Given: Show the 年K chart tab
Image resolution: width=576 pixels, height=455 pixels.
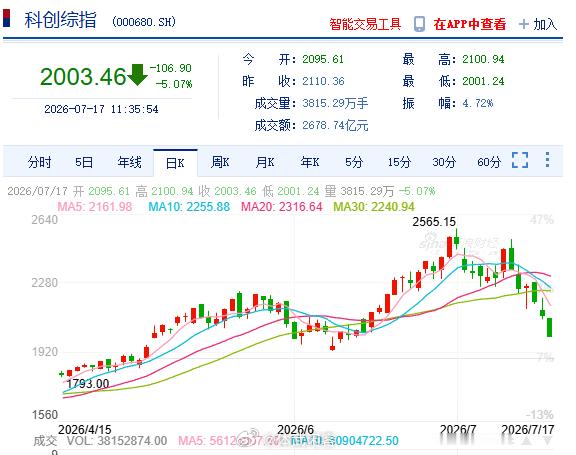Looking at the screenshot, I should [x=310, y=162].
